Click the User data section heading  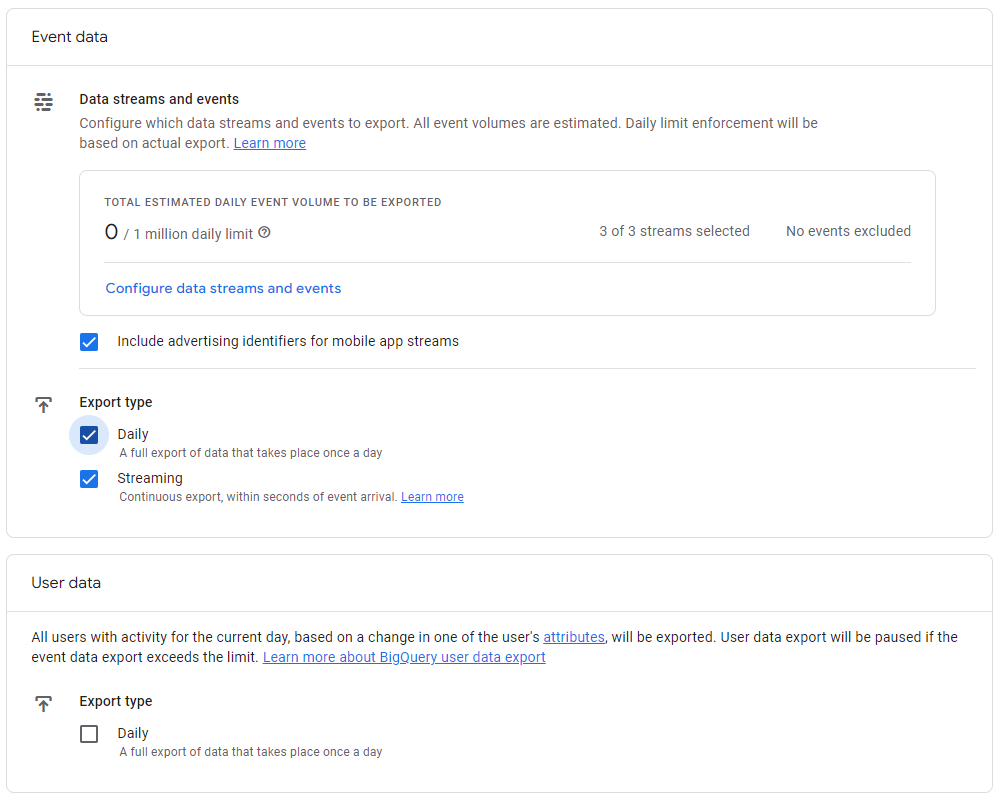point(66,583)
